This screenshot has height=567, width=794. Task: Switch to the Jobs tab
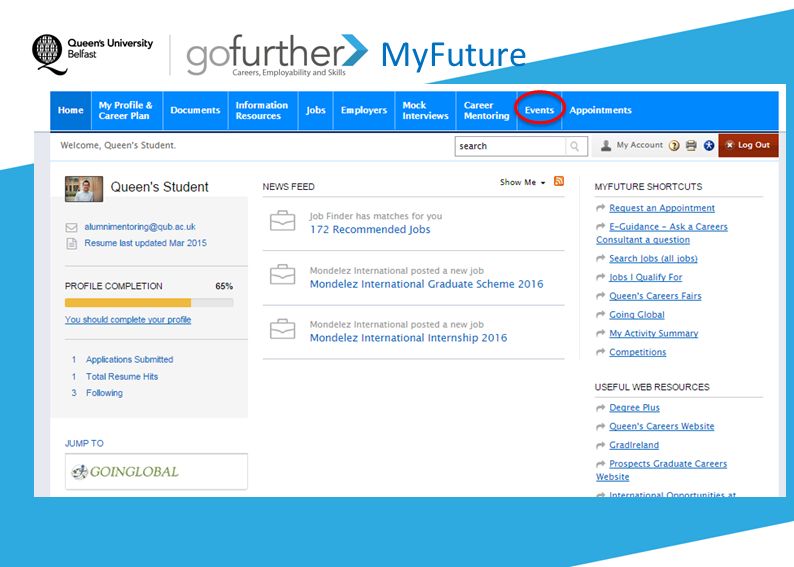click(x=315, y=110)
